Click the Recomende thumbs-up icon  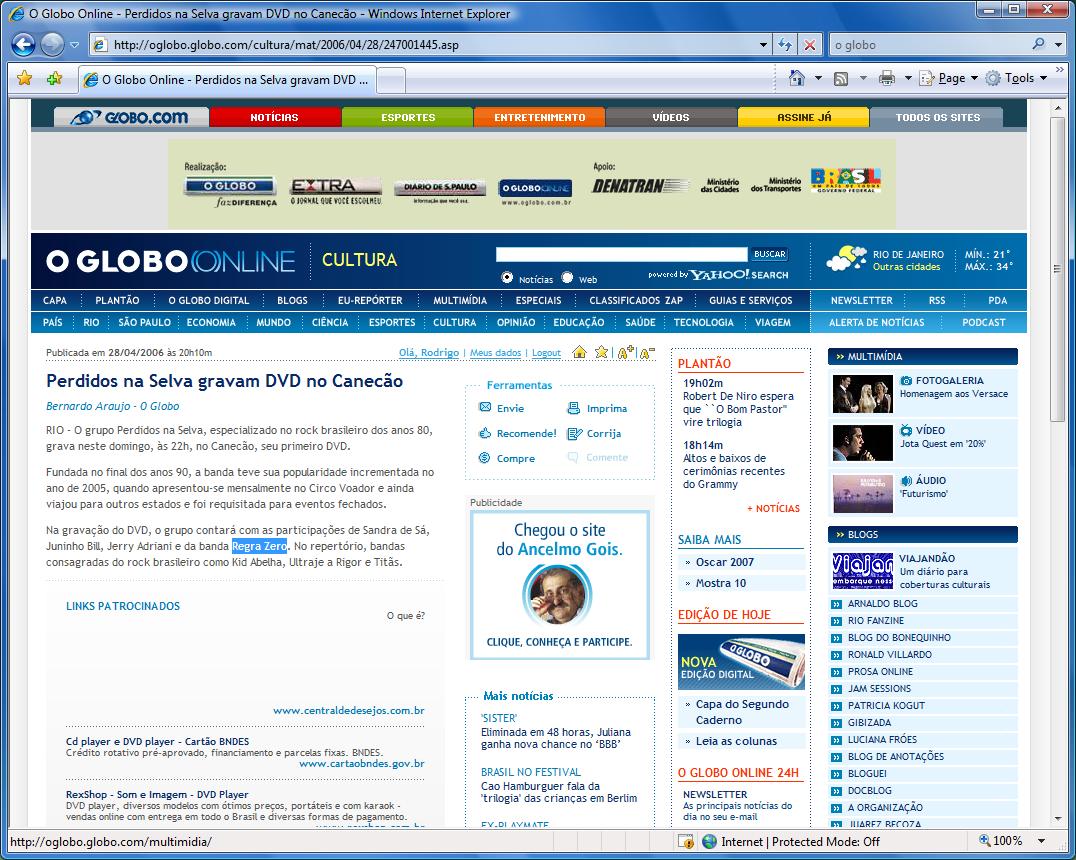(x=484, y=433)
